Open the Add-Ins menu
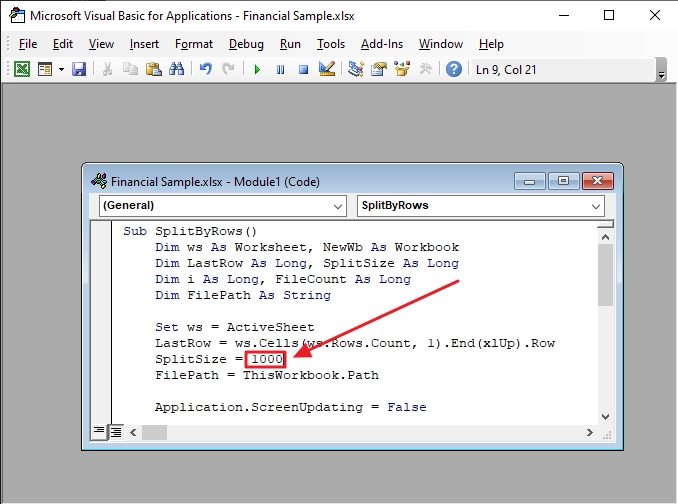This screenshot has height=504, width=678. [382, 44]
